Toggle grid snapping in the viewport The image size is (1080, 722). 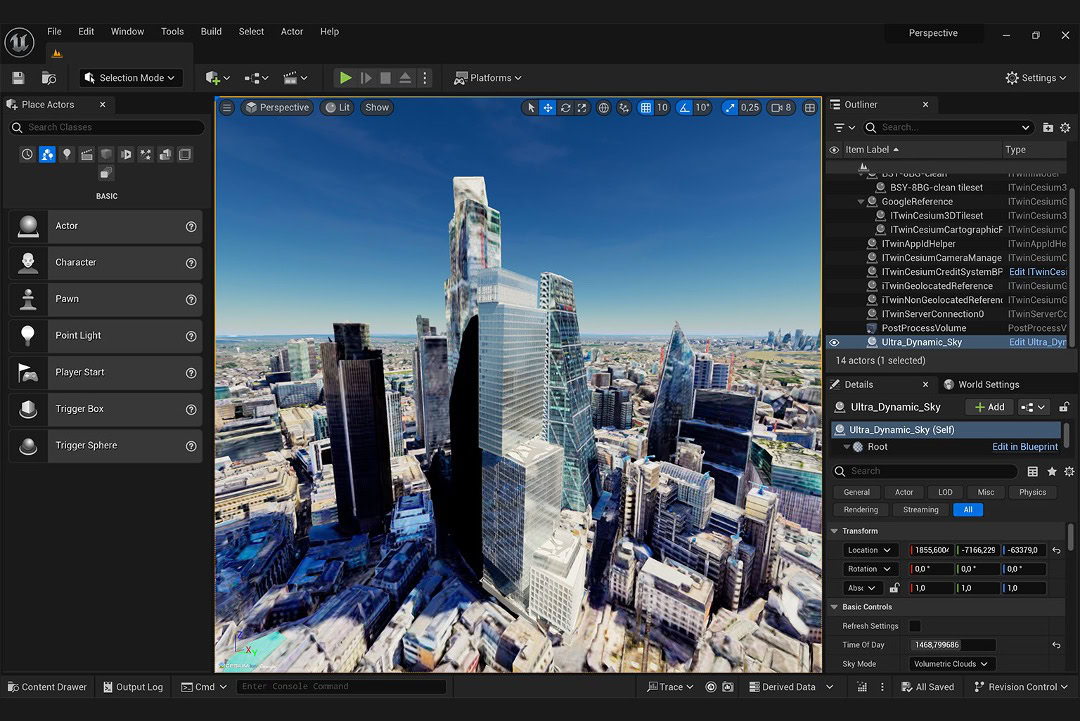[646, 108]
